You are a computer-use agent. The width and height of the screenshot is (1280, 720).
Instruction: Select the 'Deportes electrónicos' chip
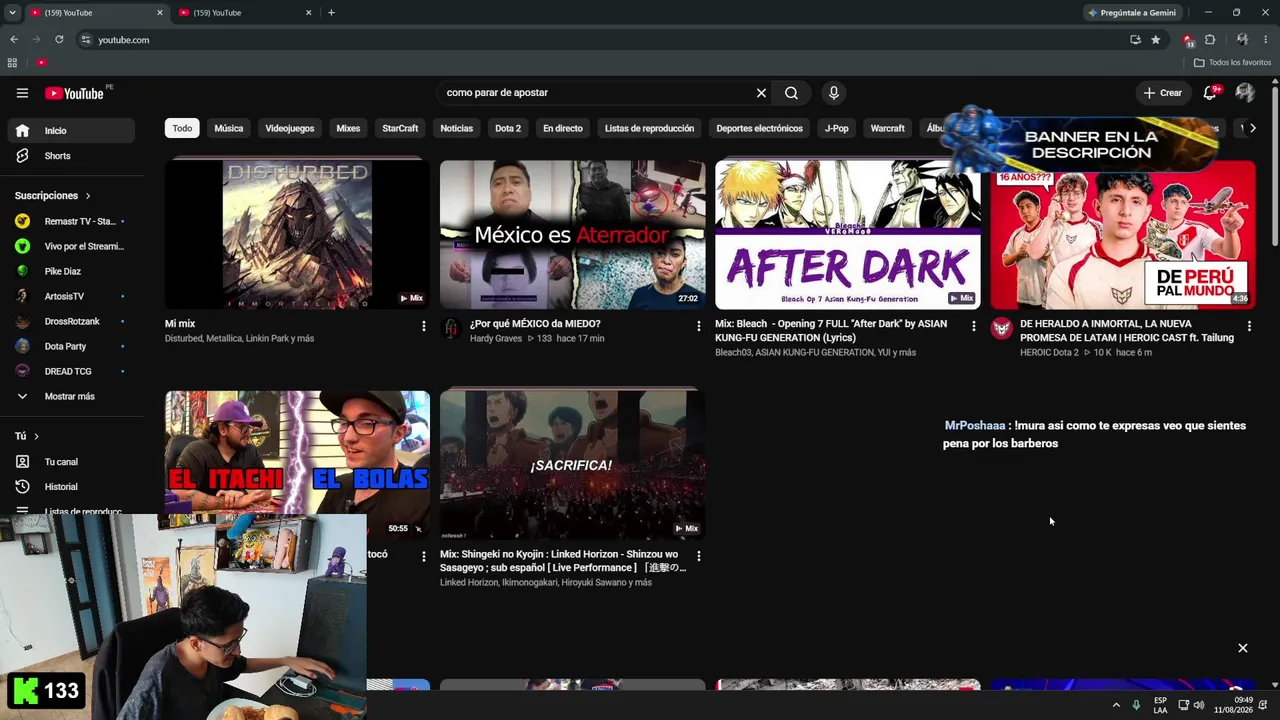point(759,128)
